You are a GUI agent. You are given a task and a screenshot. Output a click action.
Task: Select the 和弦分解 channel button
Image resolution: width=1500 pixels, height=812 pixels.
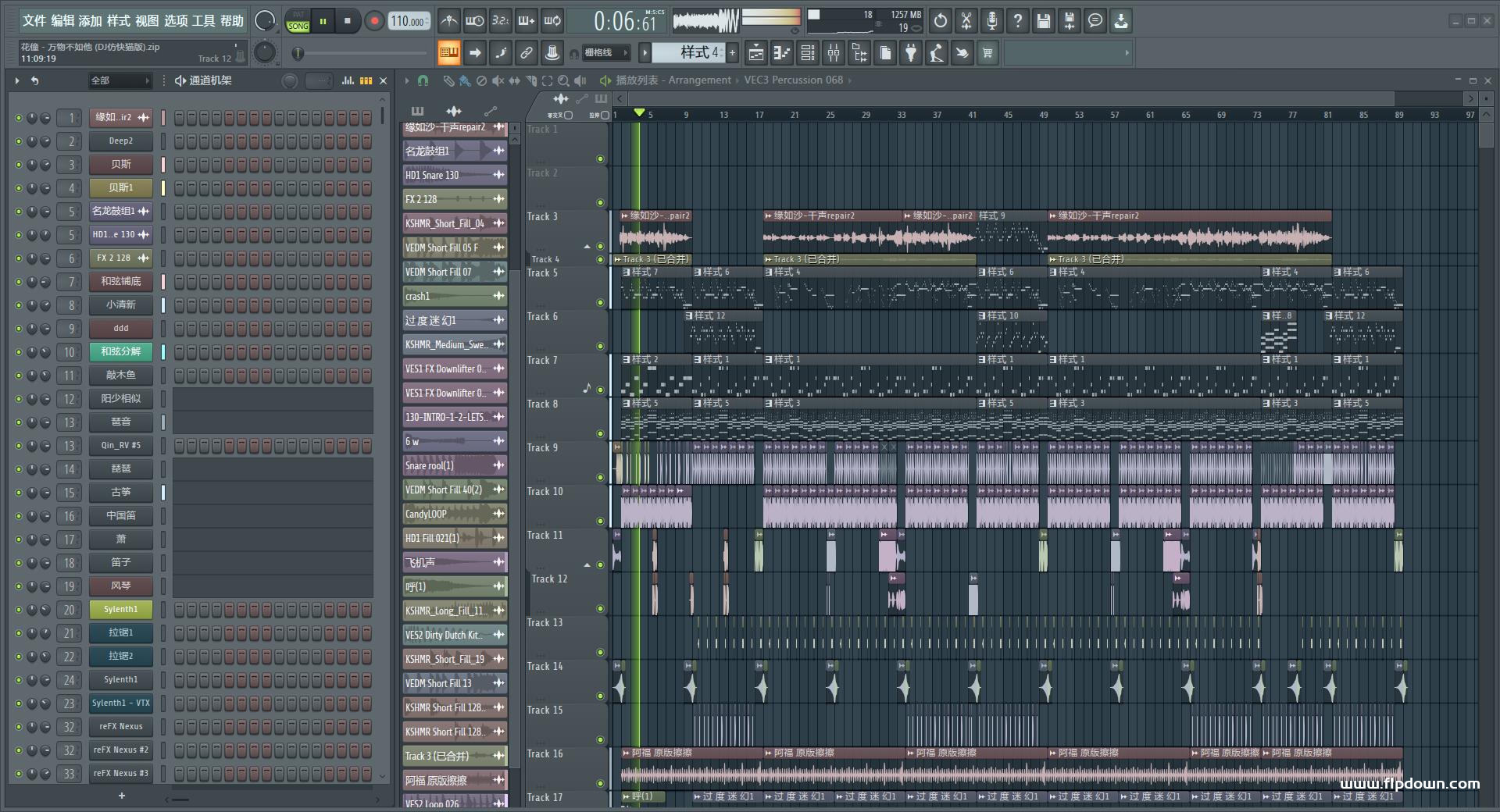pos(120,352)
